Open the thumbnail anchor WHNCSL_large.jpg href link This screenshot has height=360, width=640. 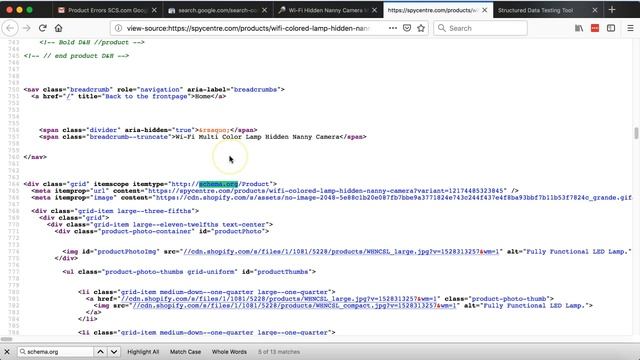[280, 299]
